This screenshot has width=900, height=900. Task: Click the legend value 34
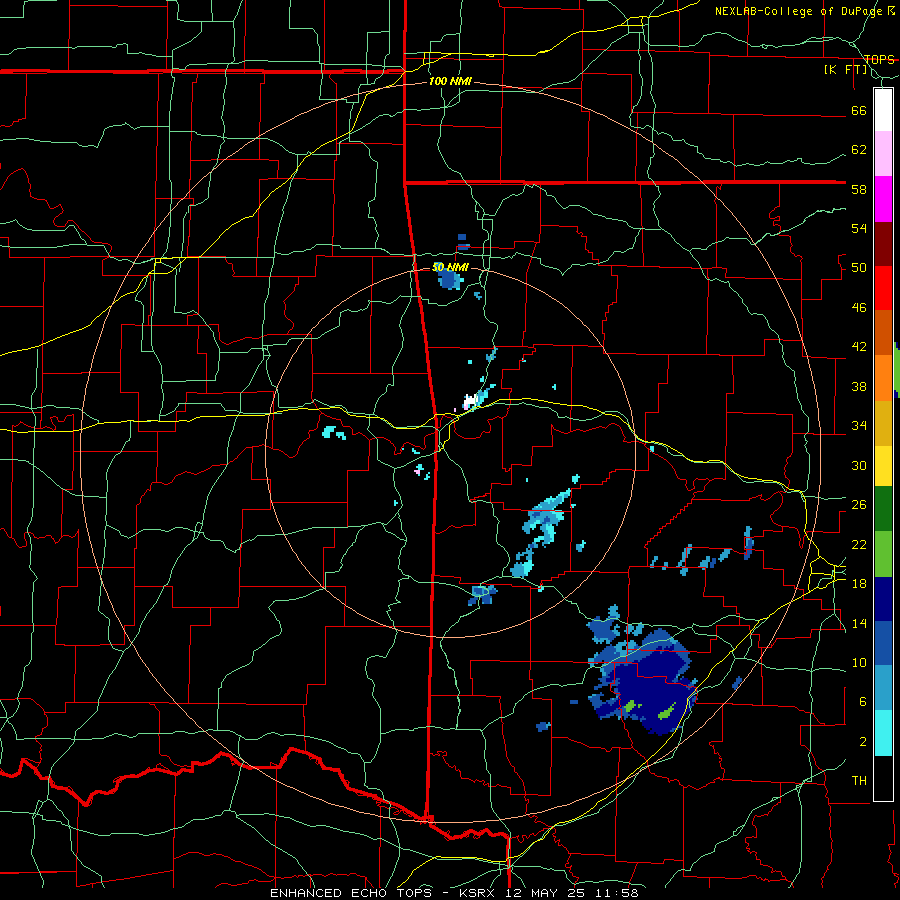pos(859,426)
